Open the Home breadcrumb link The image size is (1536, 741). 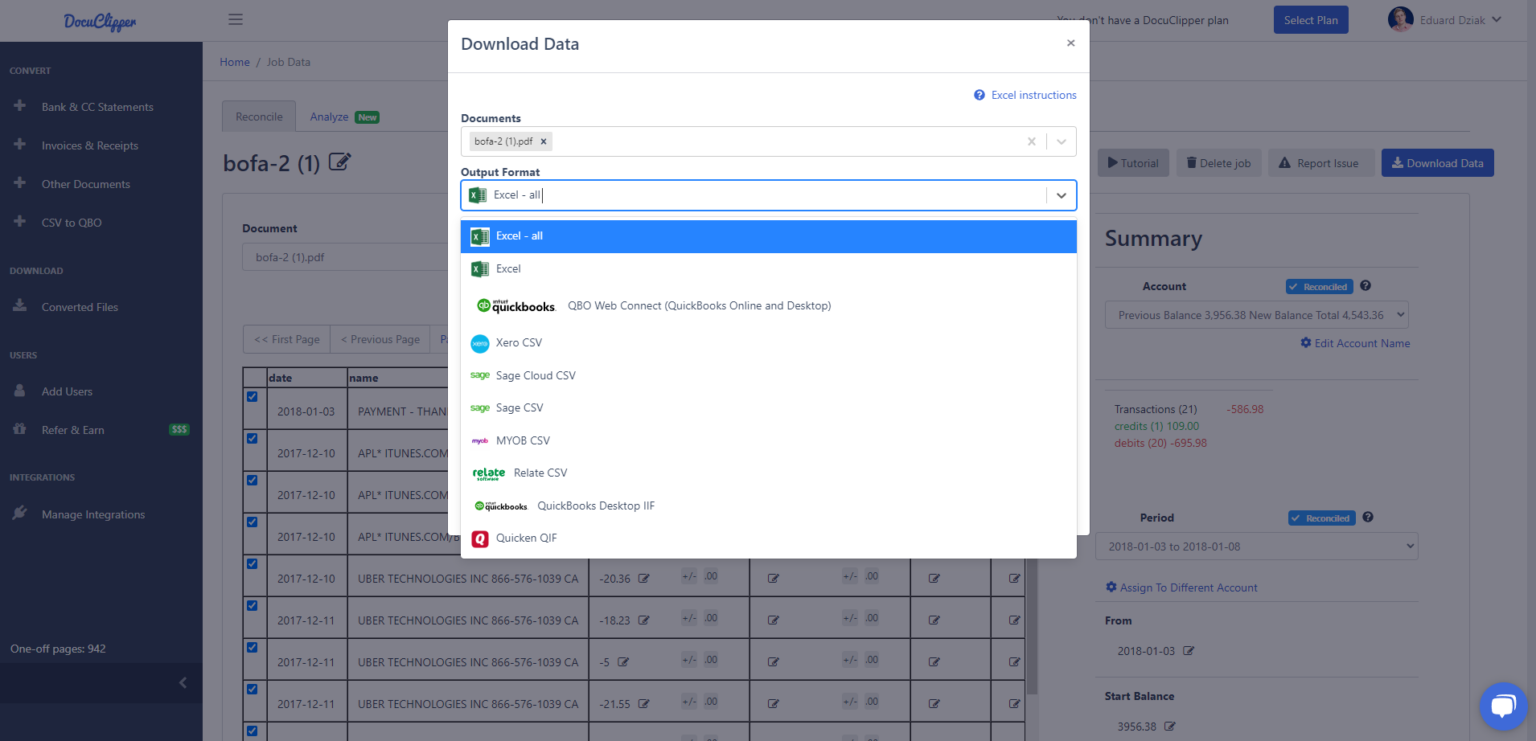[234, 61]
